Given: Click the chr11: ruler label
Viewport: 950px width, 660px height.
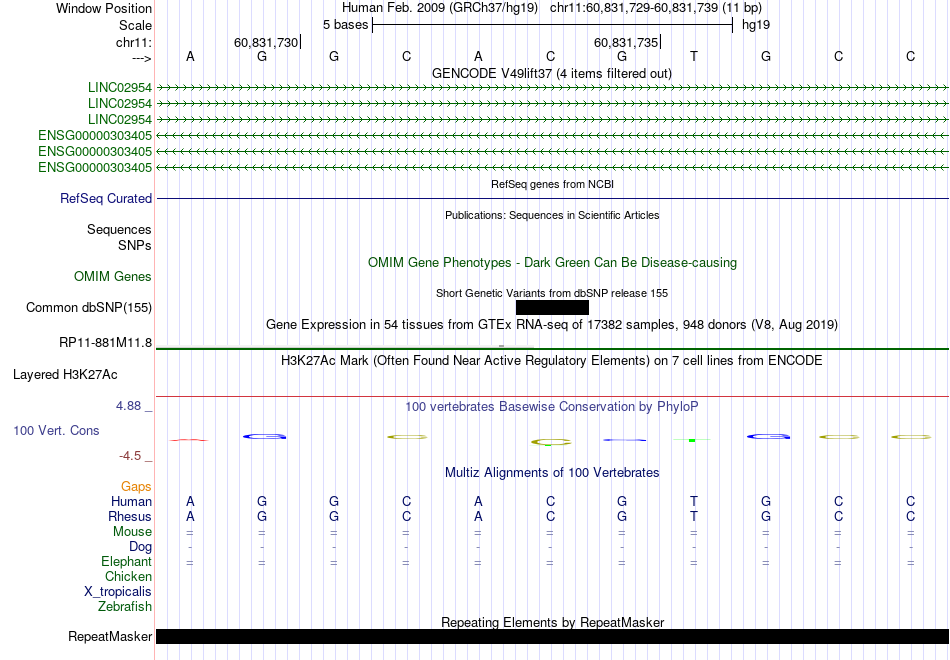Looking at the screenshot, I should click(134, 42).
